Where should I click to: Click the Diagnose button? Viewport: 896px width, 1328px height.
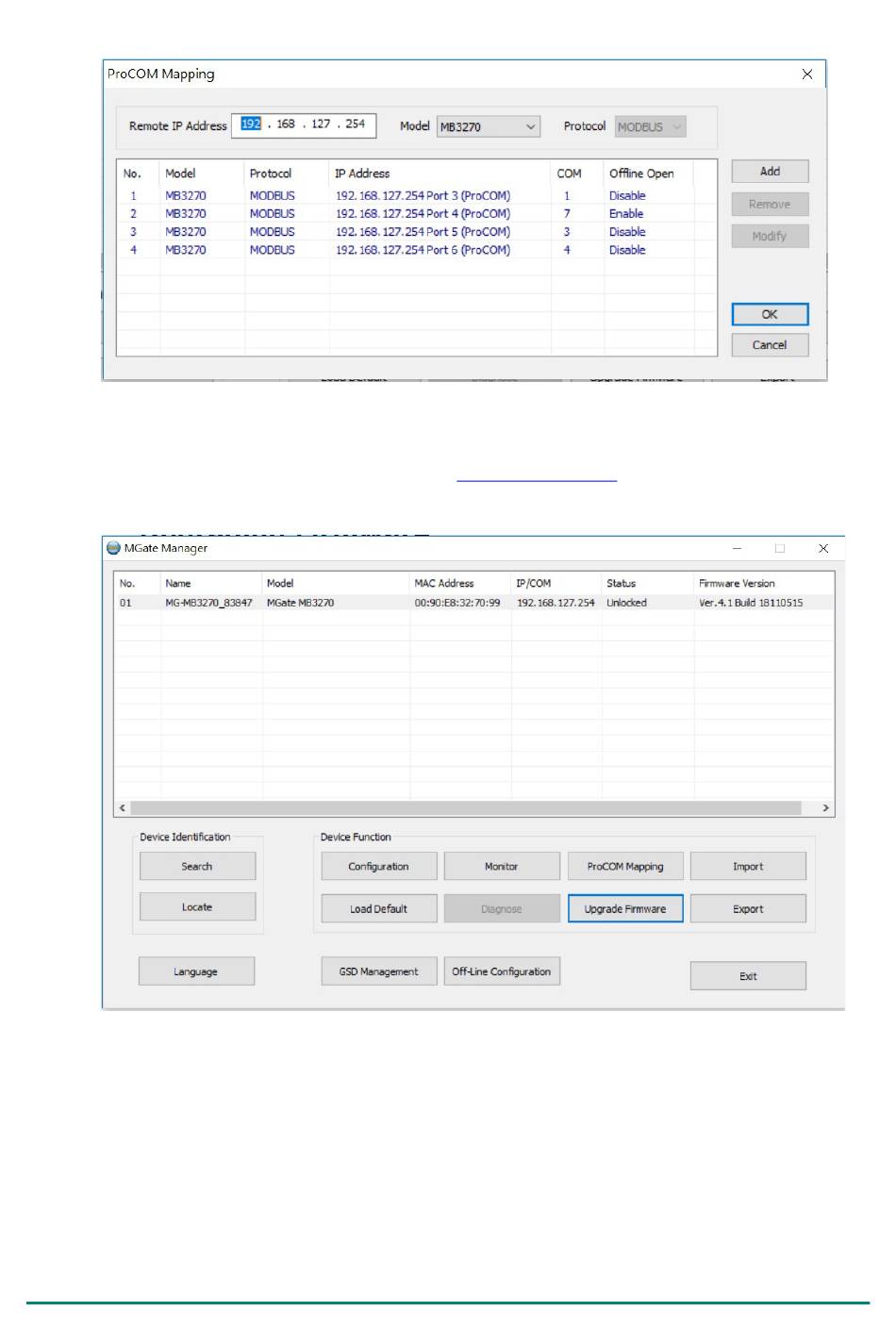[x=502, y=908]
